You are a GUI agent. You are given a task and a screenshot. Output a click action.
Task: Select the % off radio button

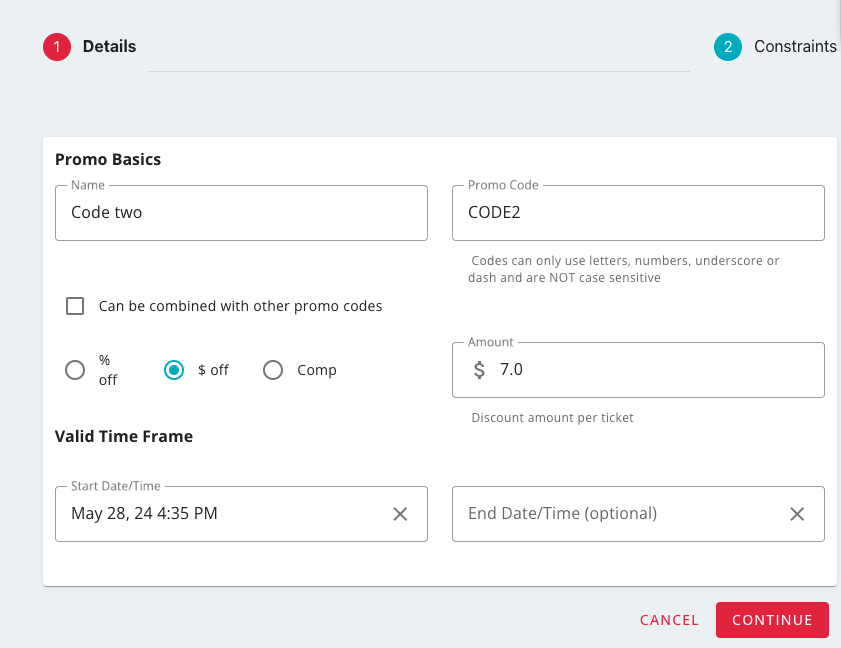(75, 370)
